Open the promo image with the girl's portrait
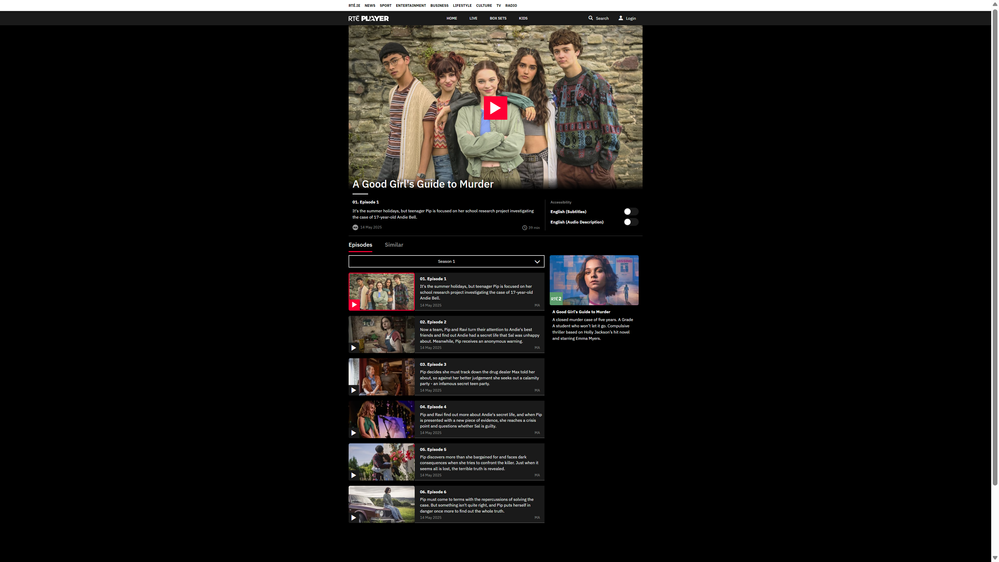 594,280
